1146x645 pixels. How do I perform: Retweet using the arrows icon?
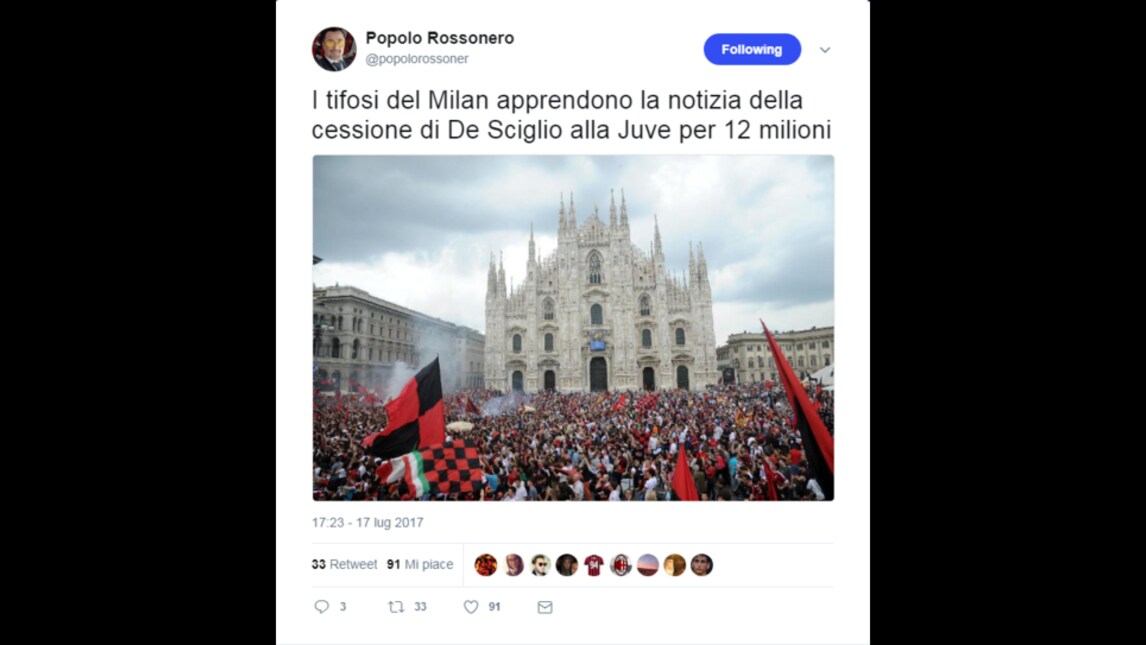pyautogui.click(x=396, y=606)
